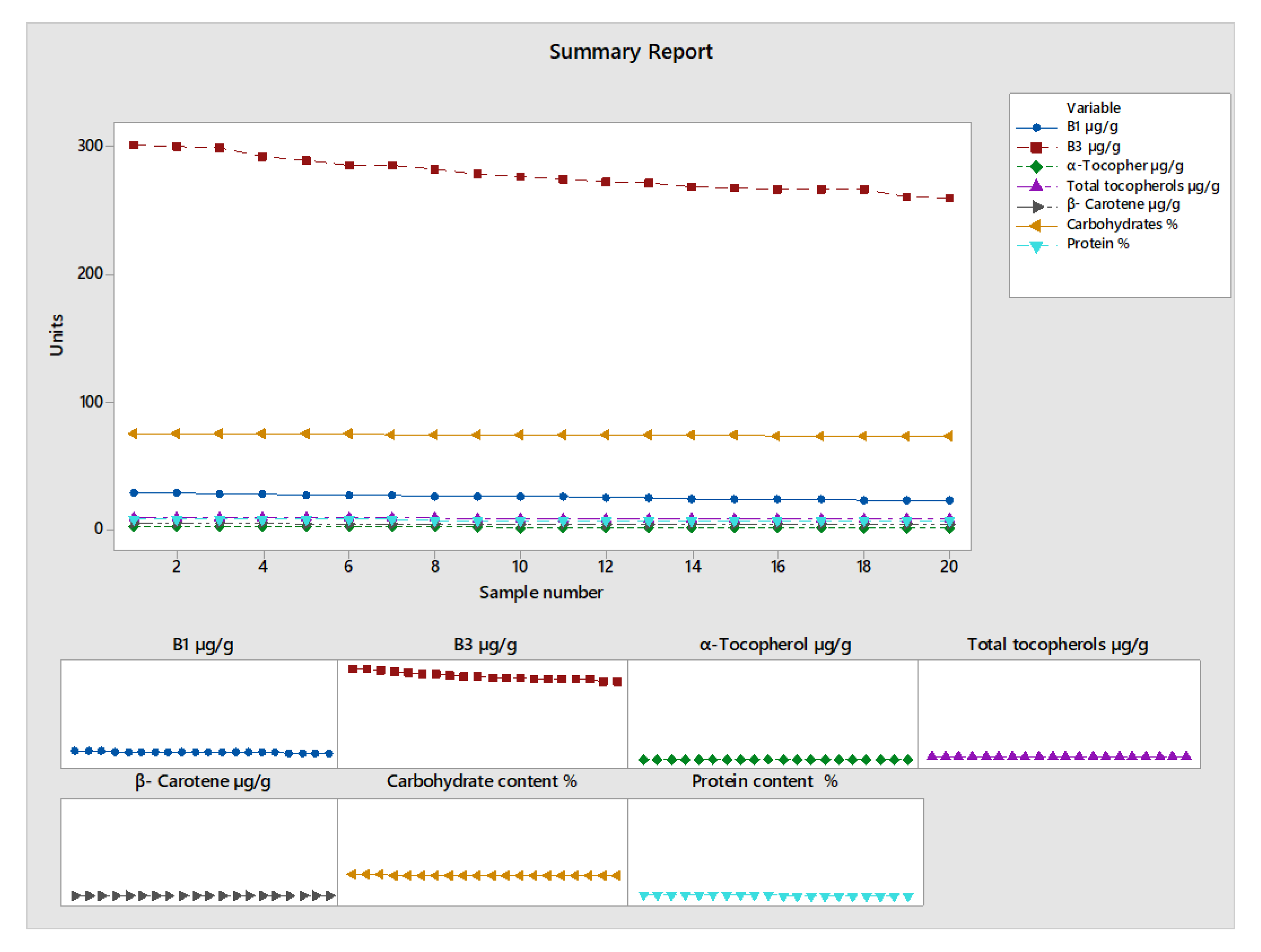
Task: Select the B3 µg/g small multiple panel
Action: pos(482,714)
